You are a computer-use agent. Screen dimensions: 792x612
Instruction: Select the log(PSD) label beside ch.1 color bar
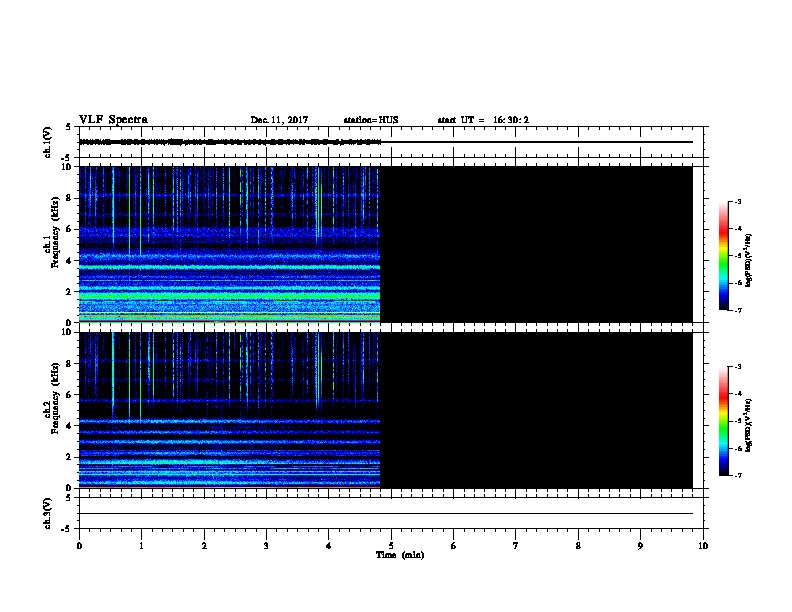click(x=748, y=260)
